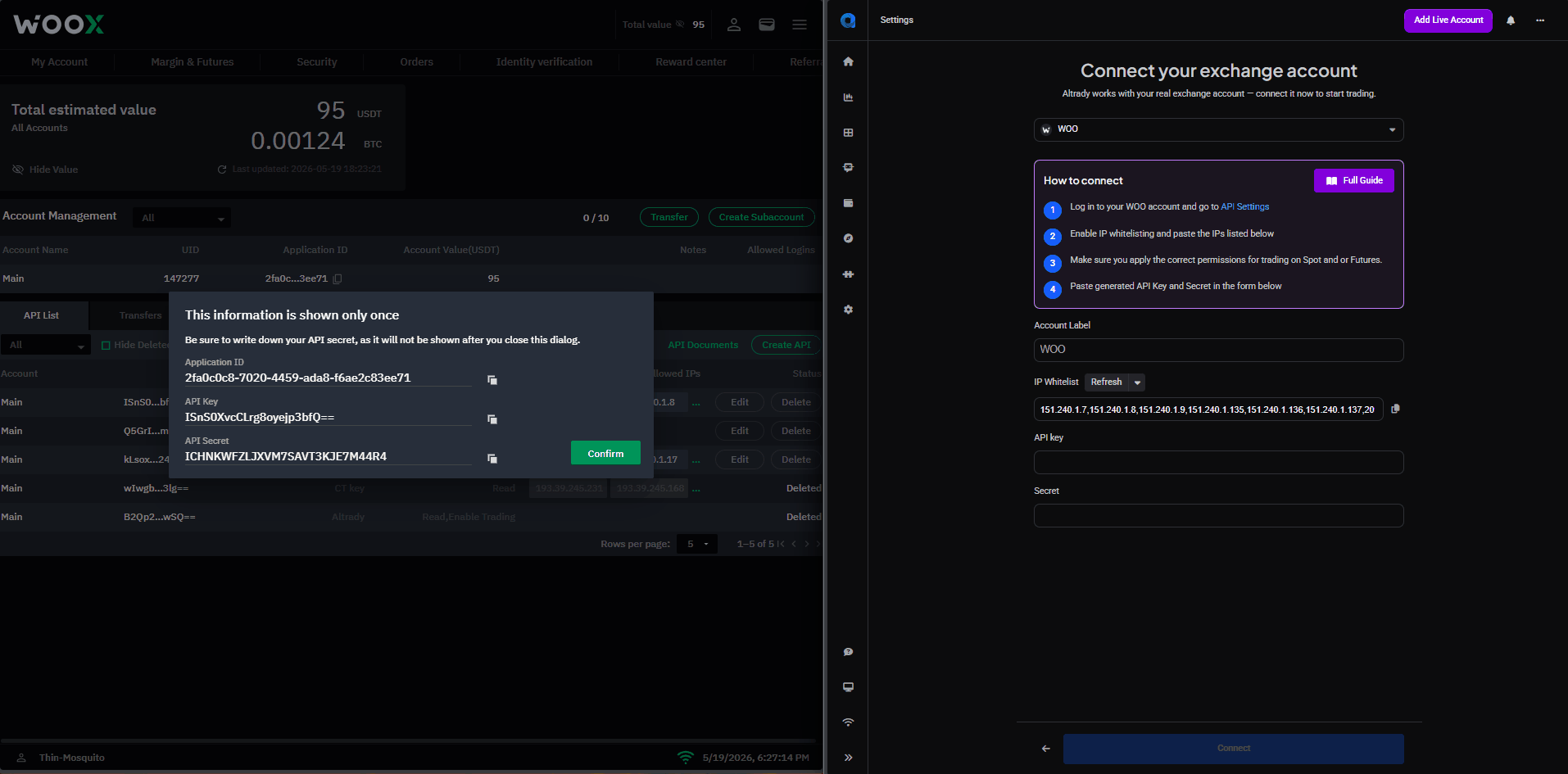Click the Altrady logo icon

[848, 20]
